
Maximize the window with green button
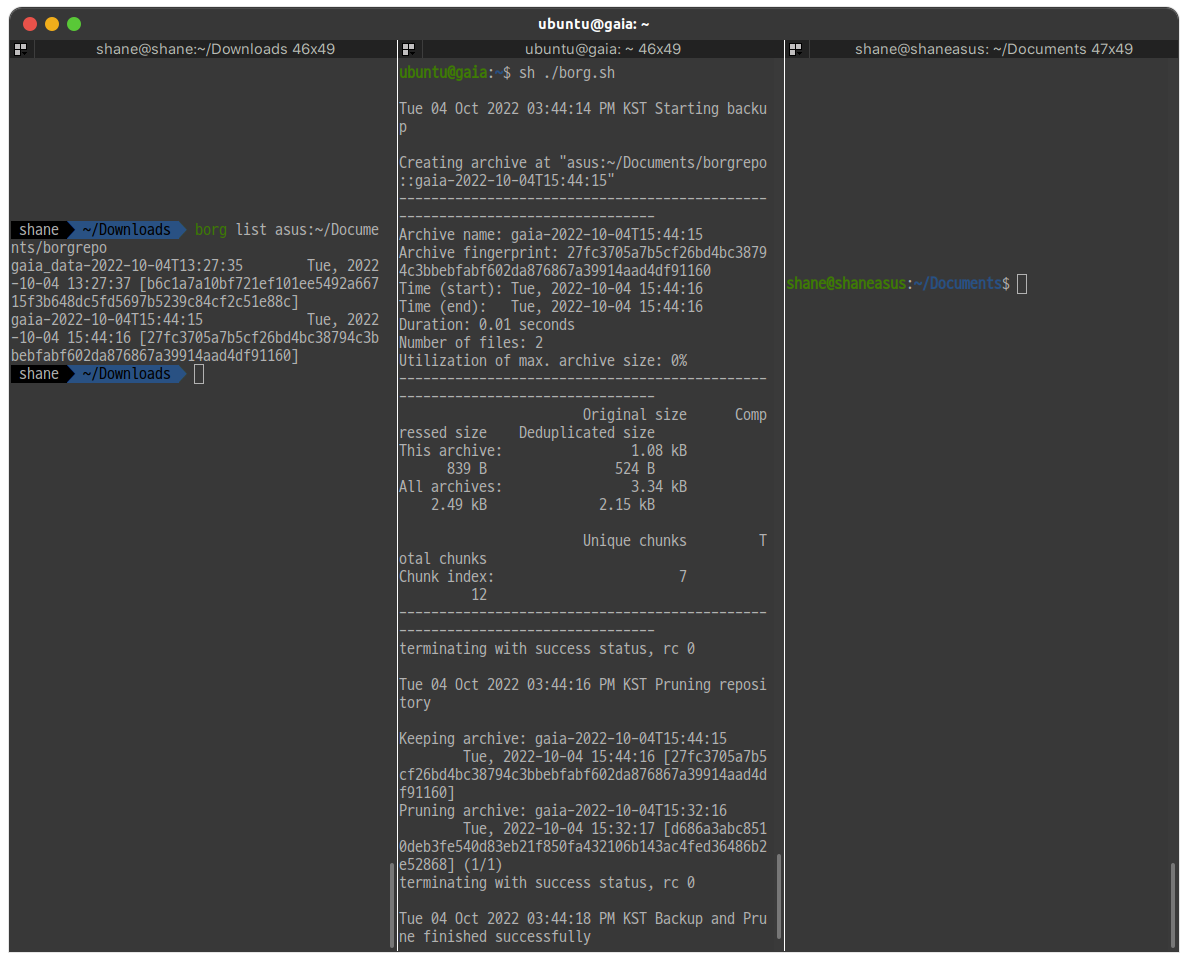click(74, 24)
